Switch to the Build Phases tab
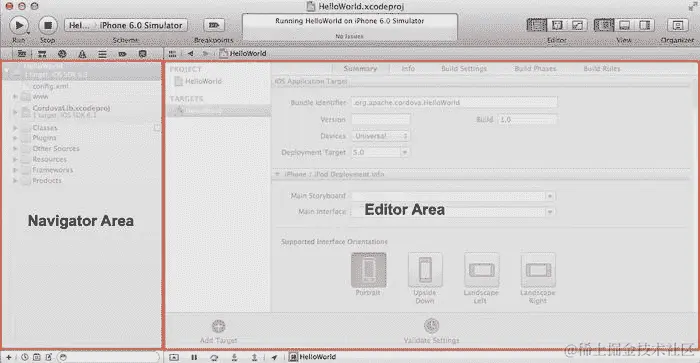Viewport: 700px width, 363px height. (x=535, y=69)
